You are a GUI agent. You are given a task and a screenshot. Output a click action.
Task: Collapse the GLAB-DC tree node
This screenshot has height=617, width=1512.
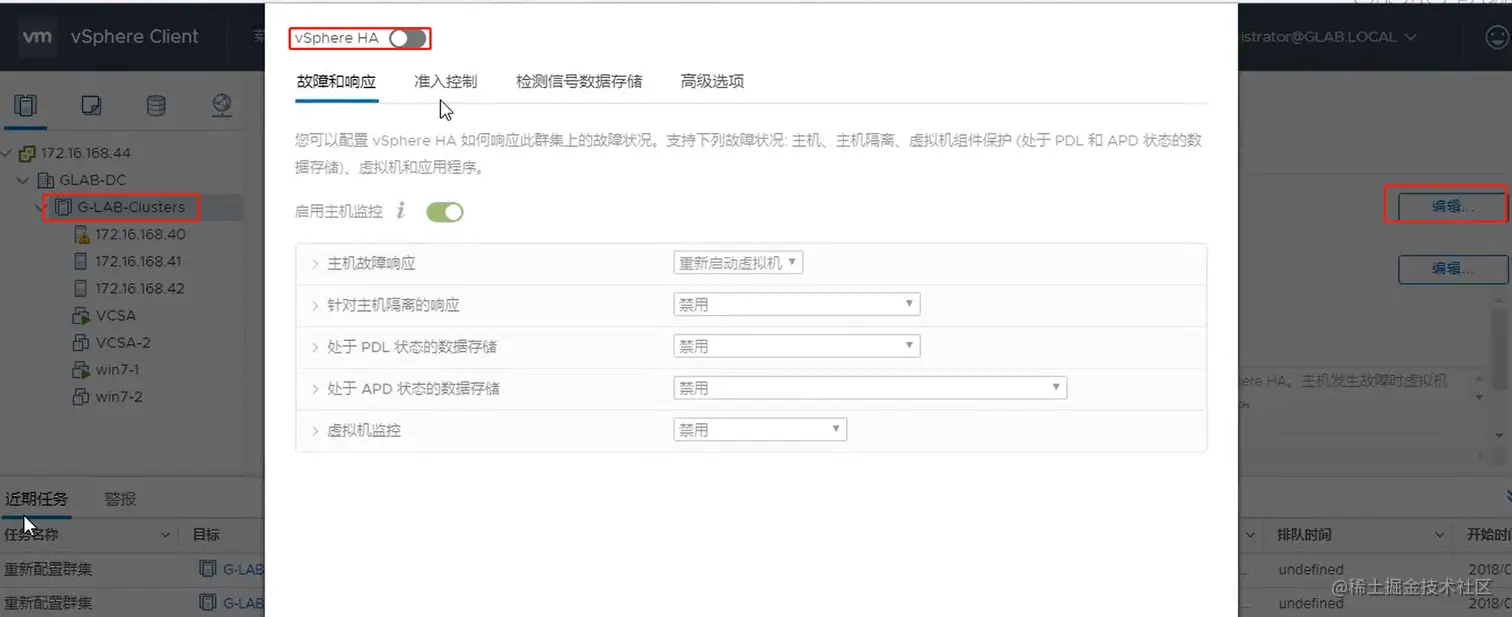pyautogui.click(x=24, y=180)
